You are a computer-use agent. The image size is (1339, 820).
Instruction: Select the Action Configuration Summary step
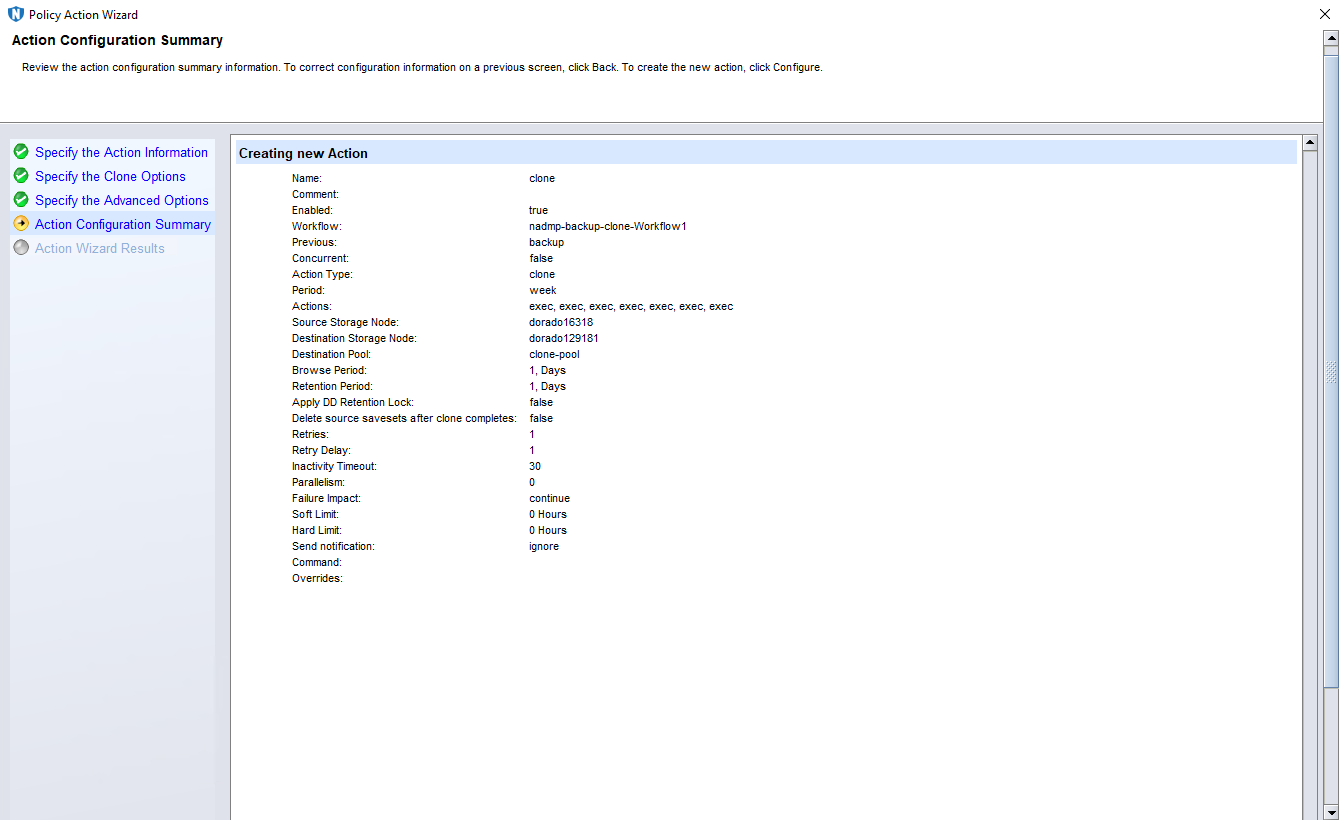(123, 224)
